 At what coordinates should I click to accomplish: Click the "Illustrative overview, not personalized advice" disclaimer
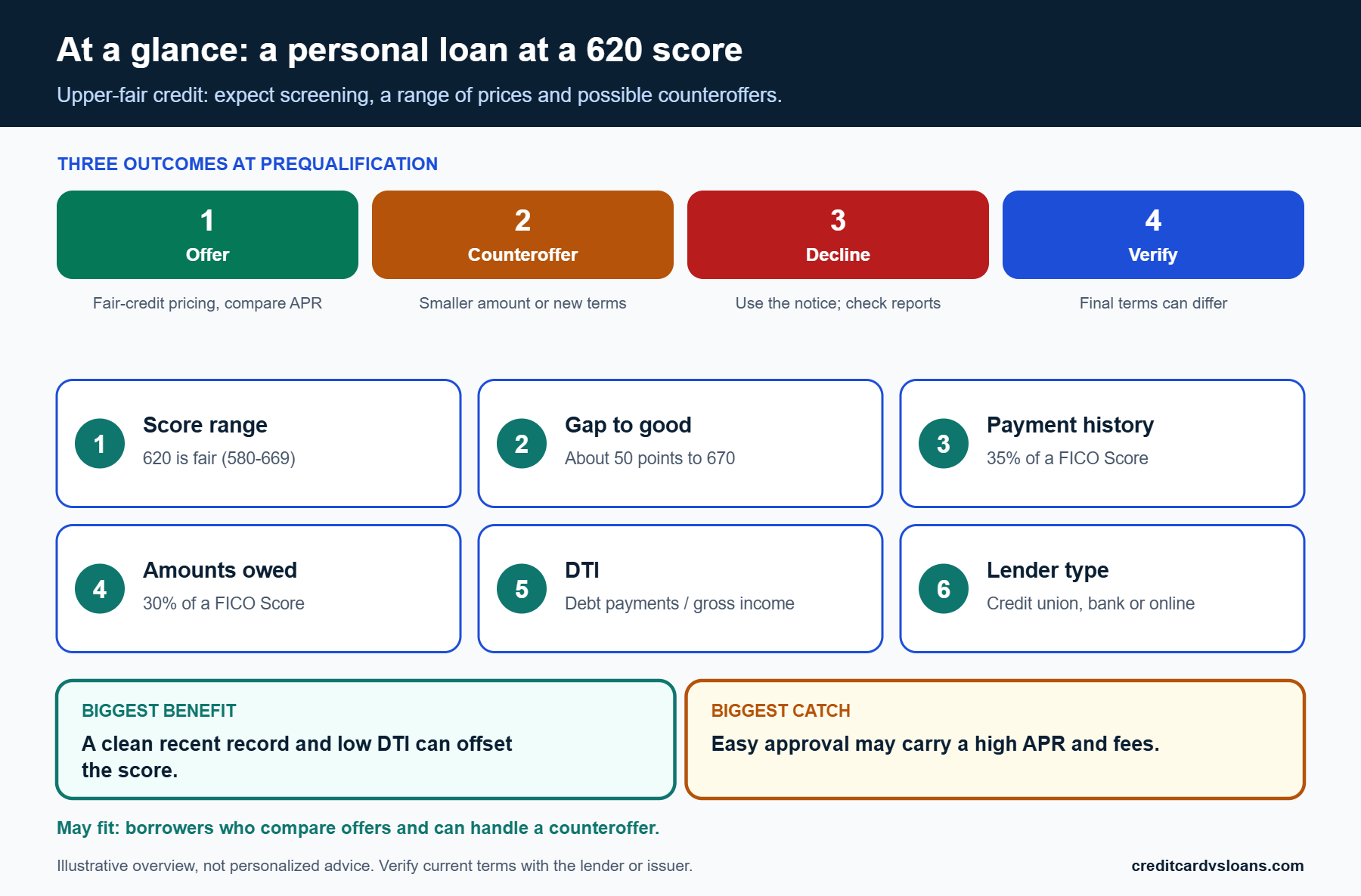pos(374,866)
